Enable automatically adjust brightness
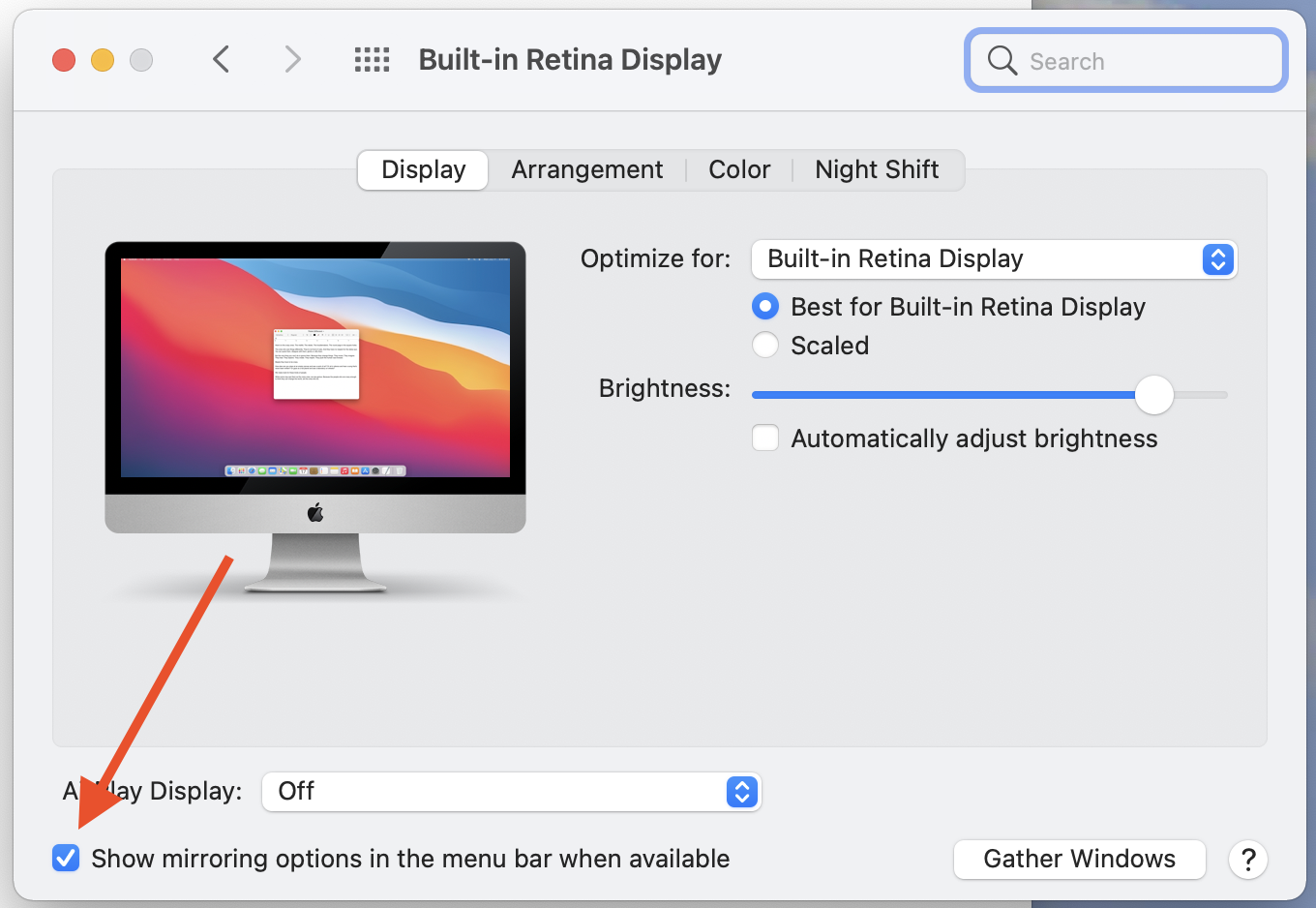The height and width of the screenshot is (908, 1316). [x=765, y=438]
